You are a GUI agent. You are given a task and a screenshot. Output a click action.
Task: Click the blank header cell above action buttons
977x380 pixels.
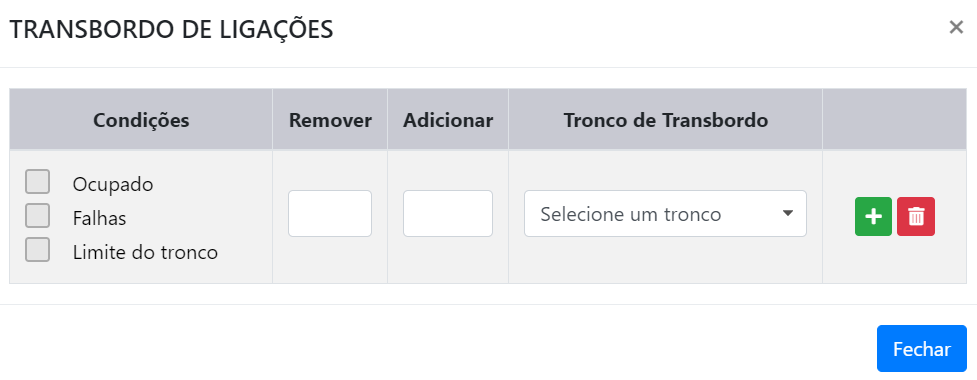click(x=894, y=120)
